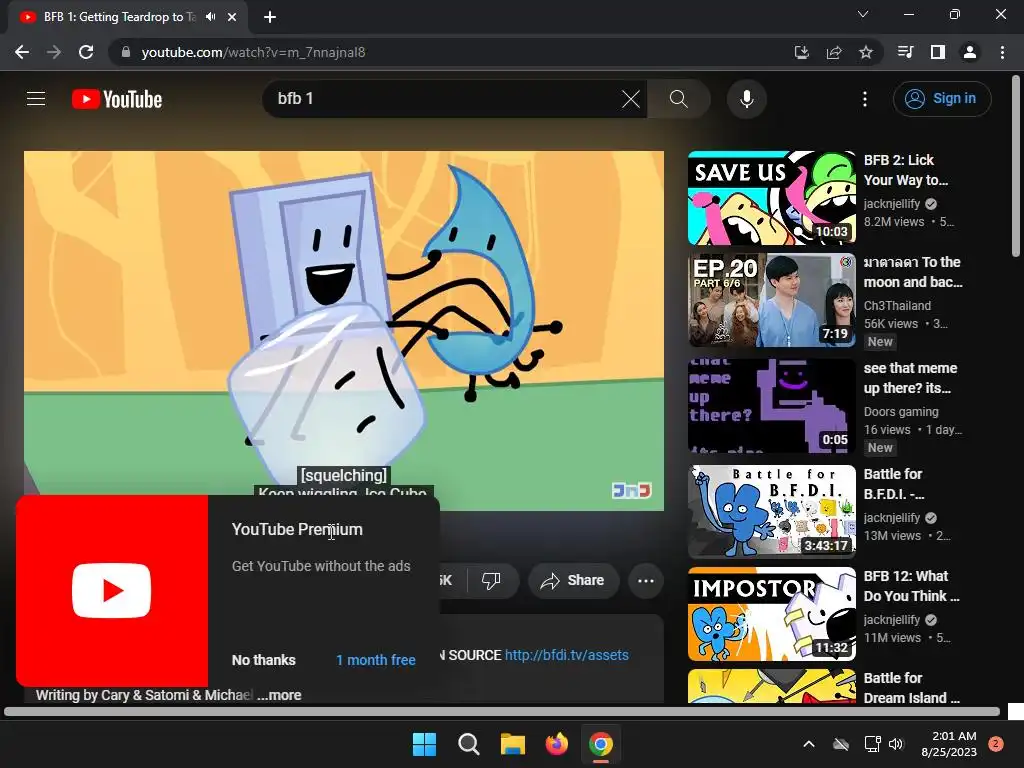This screenshot has width=1024, height=768.
Task: Open more actions ellipsis under video
Action: pyautogui.click(x=646, y=581)
